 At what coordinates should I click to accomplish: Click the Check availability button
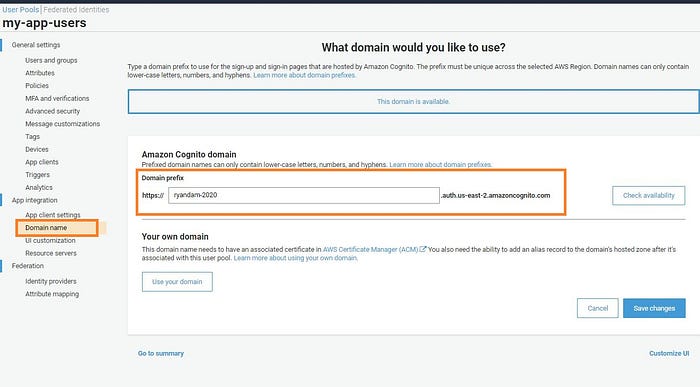[648, 196]
